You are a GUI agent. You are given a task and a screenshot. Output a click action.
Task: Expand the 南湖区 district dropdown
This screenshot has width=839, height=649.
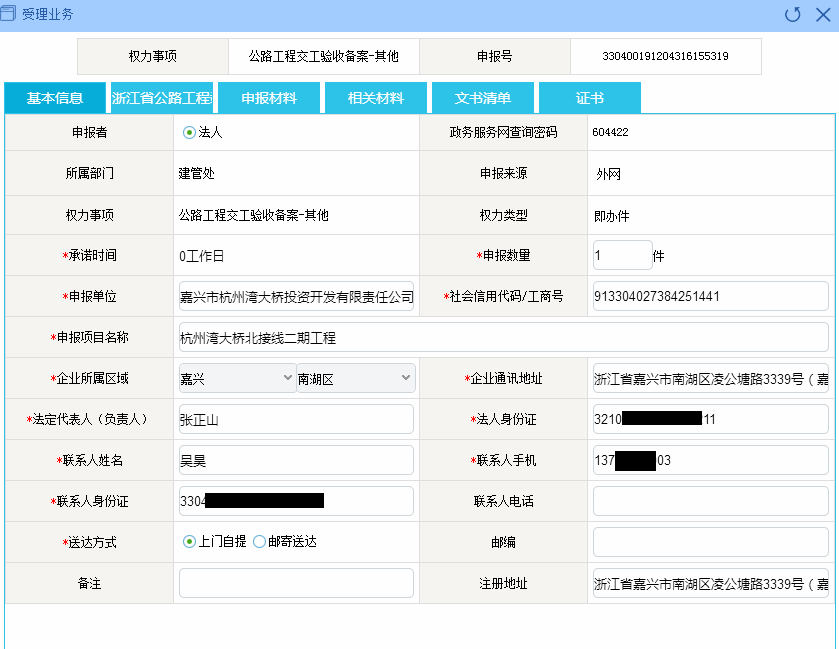point(355,378)
